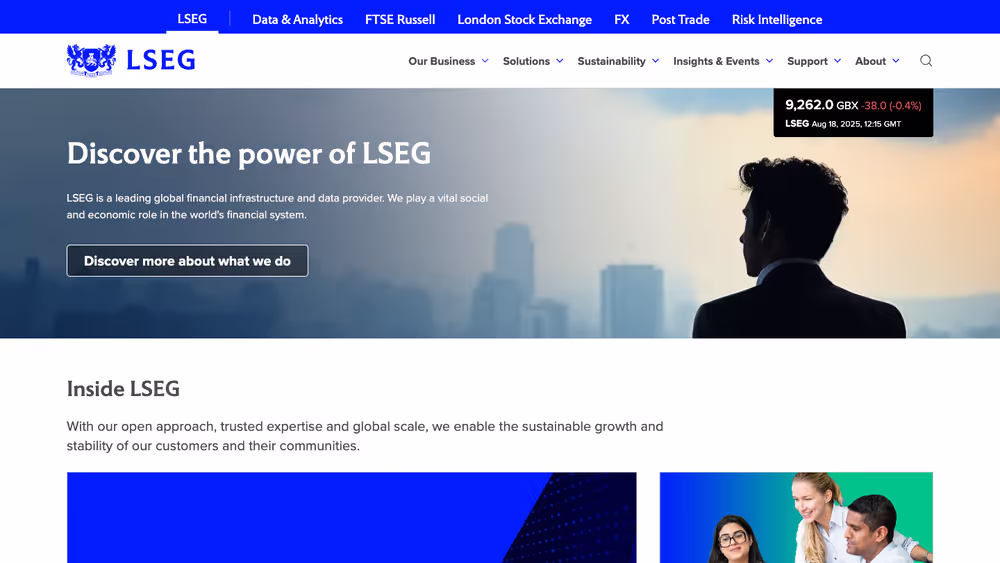Viewport: 1000px width, 563px height.
Task: Select the FX tab
Action: tap(622, 20)
